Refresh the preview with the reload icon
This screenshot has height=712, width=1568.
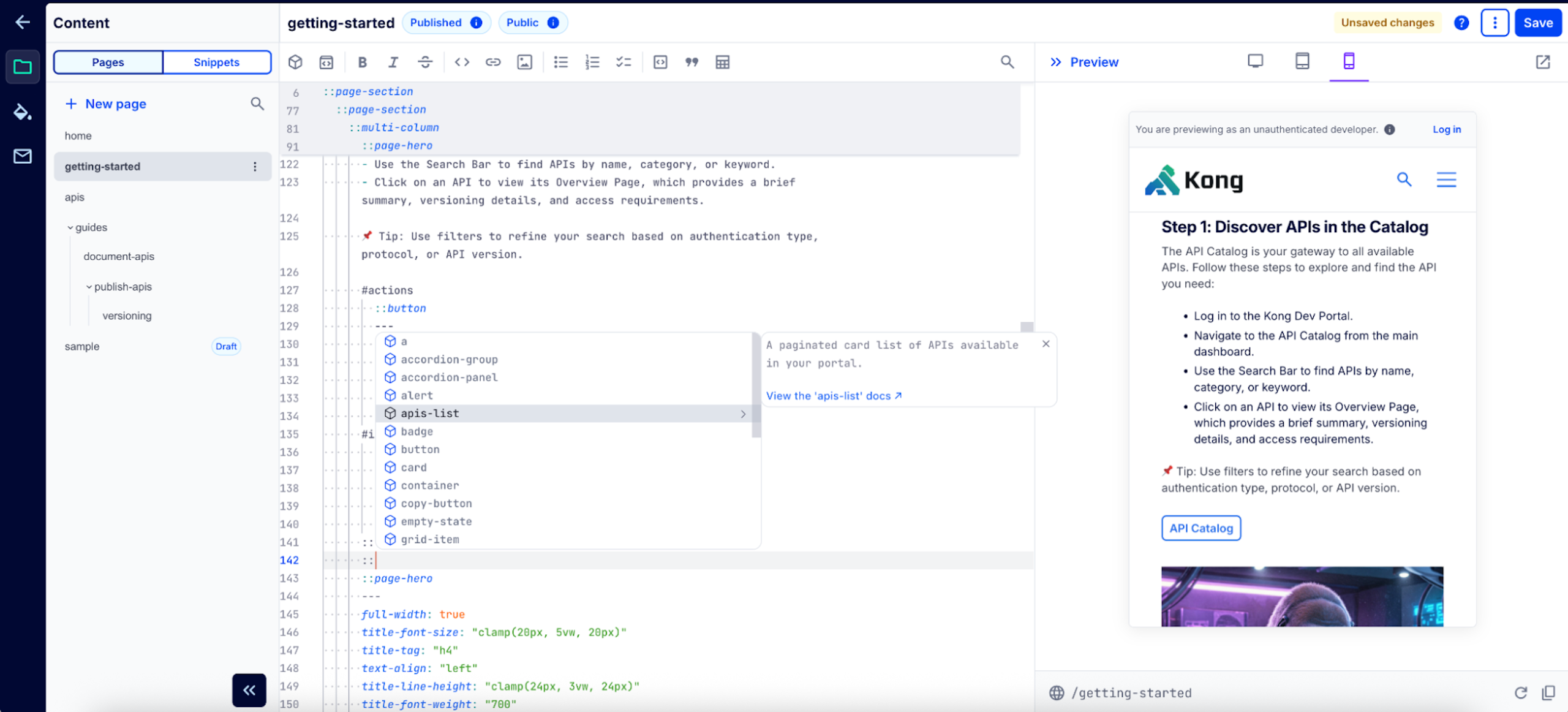coord(1521,692)
